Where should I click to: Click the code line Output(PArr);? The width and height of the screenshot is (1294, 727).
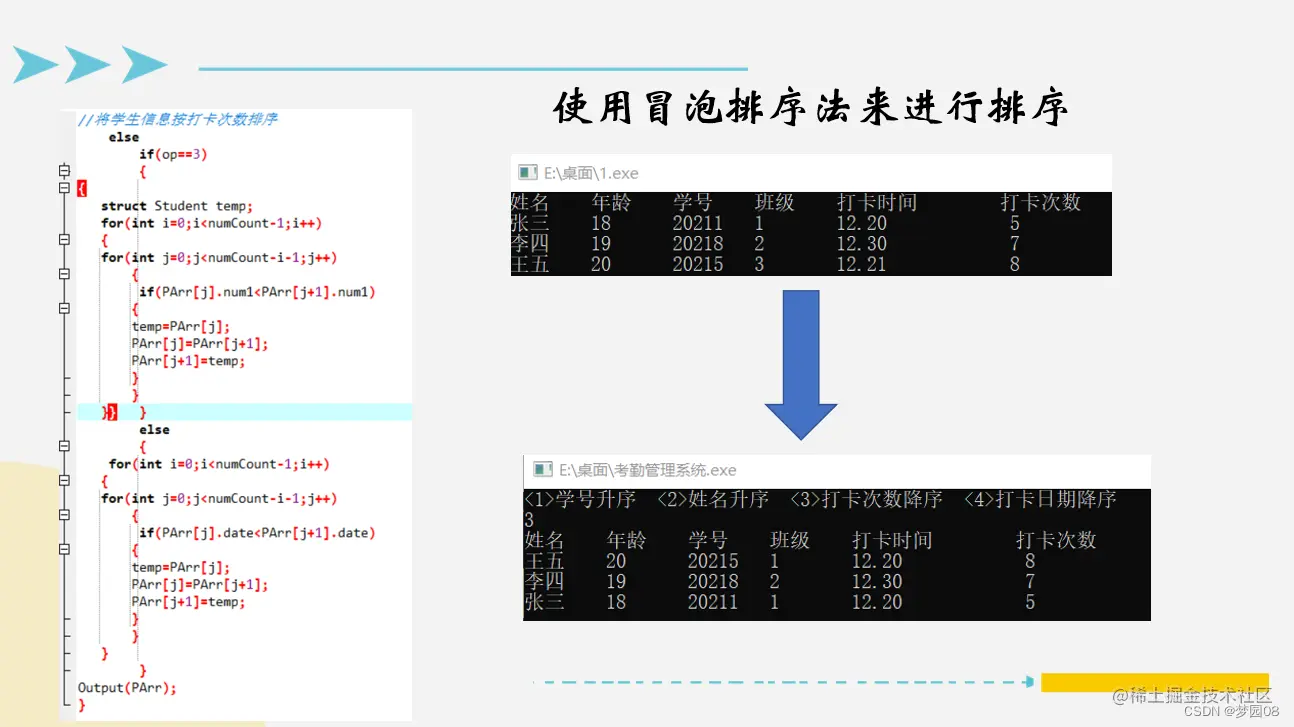(x=127, y=688)
